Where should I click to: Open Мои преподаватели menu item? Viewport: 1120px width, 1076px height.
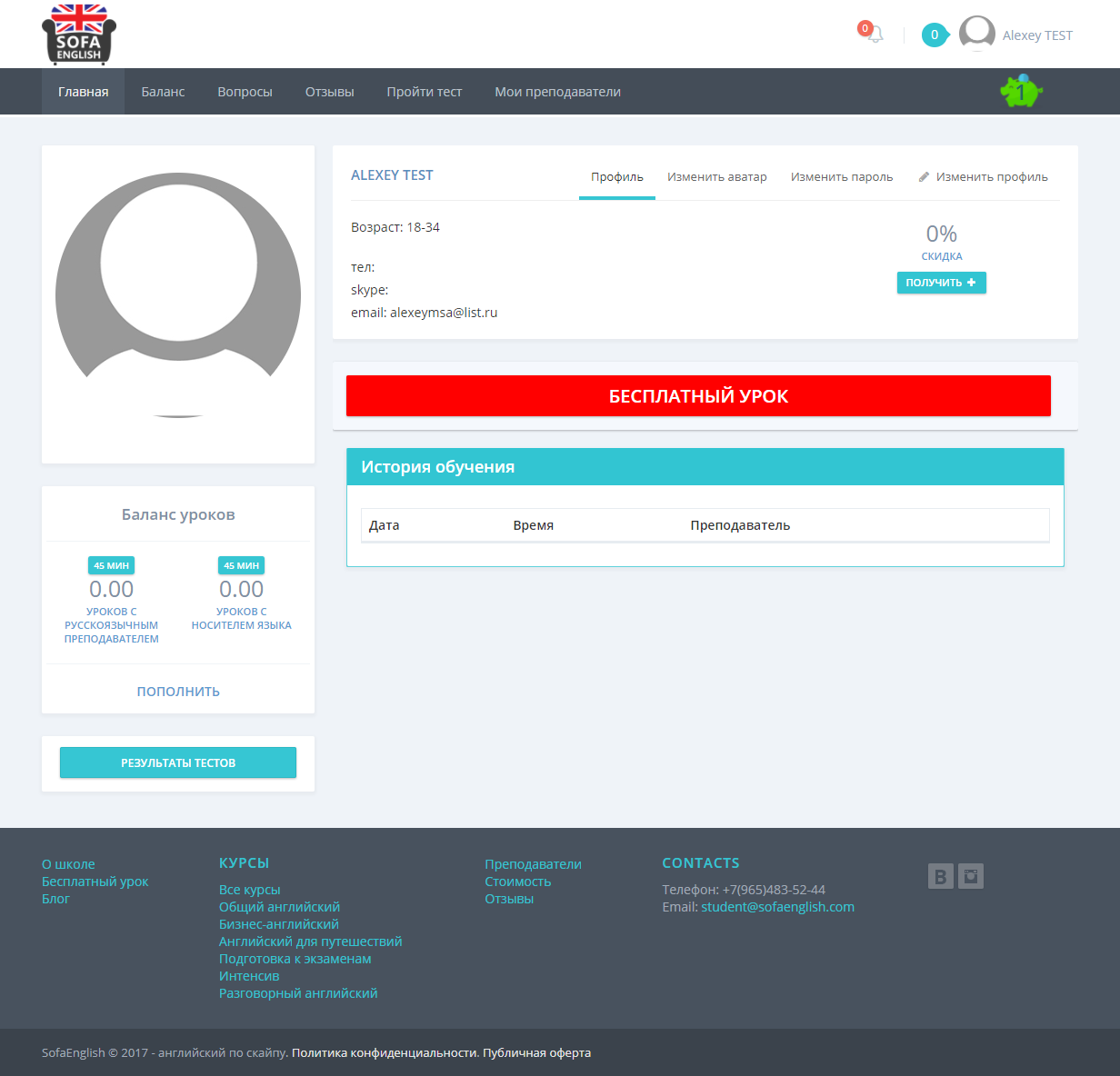coord(558,92)
